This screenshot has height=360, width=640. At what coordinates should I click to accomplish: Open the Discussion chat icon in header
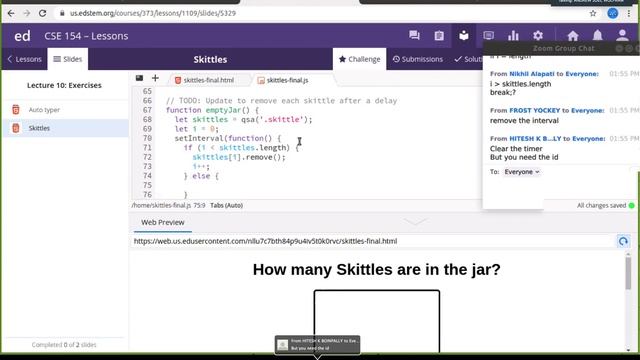[x=414, y=36]
